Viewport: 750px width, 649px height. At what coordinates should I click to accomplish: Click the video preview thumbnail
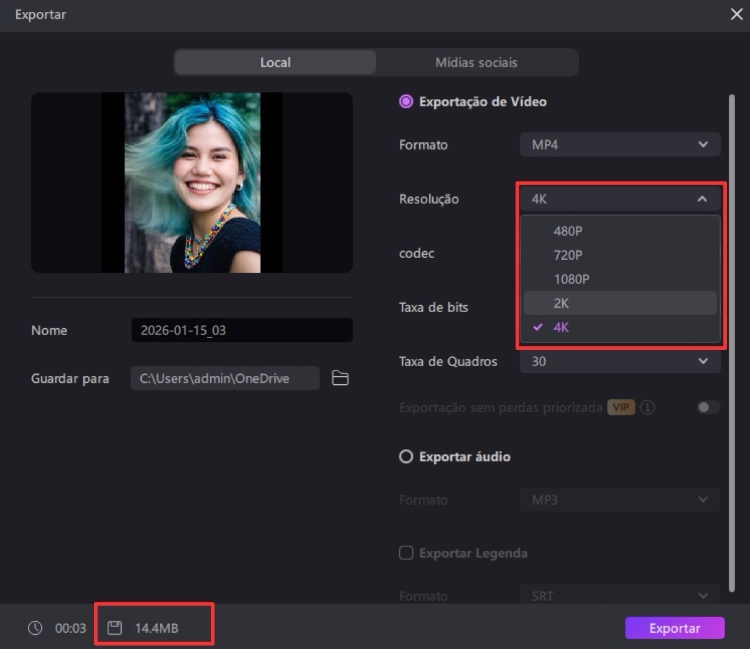pyautogui.click(x=192, y=183)
